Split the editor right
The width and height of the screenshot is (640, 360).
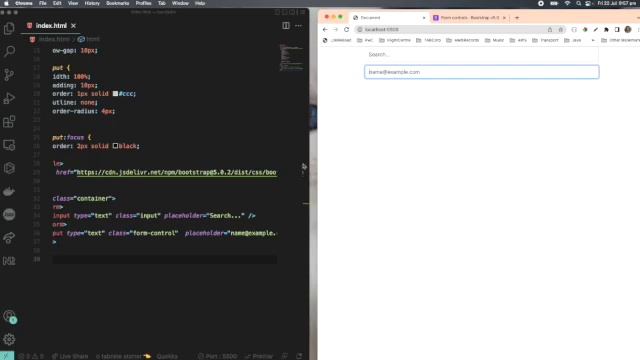point(286,26)
